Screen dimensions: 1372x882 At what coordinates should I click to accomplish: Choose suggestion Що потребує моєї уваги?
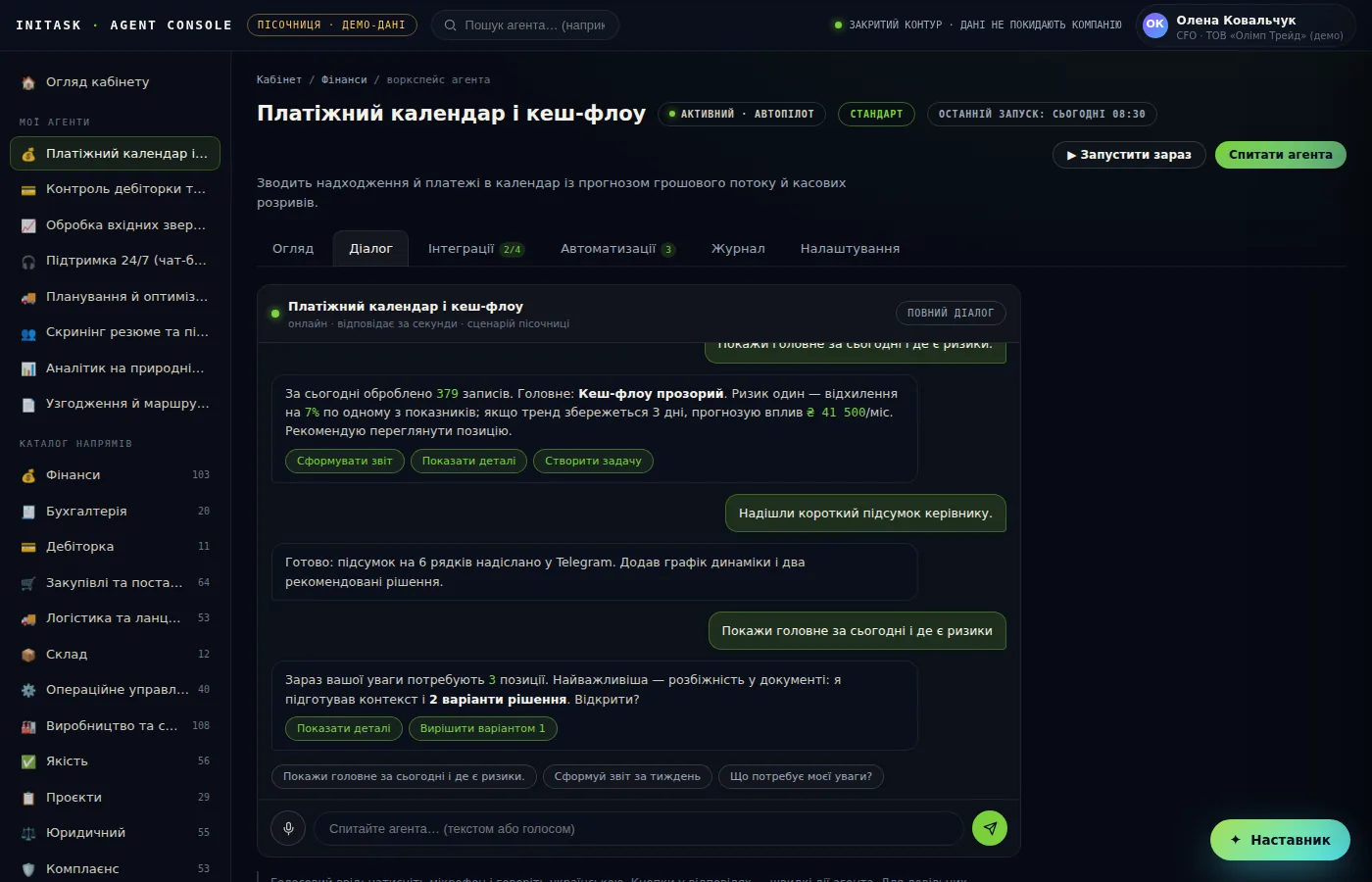coord(801,776)
